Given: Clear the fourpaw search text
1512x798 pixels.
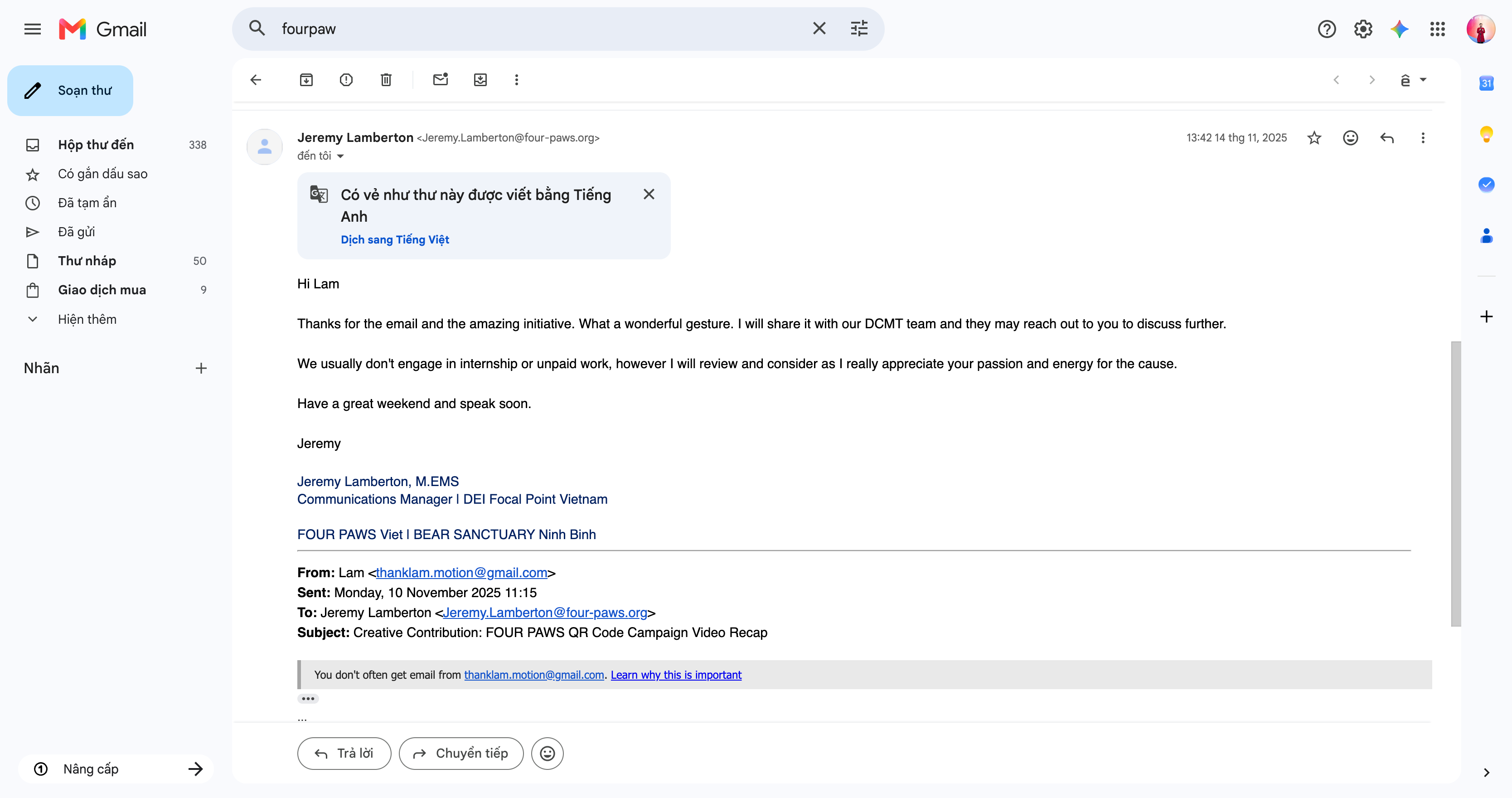Looking at the screenshot, I should pos(819,28).
